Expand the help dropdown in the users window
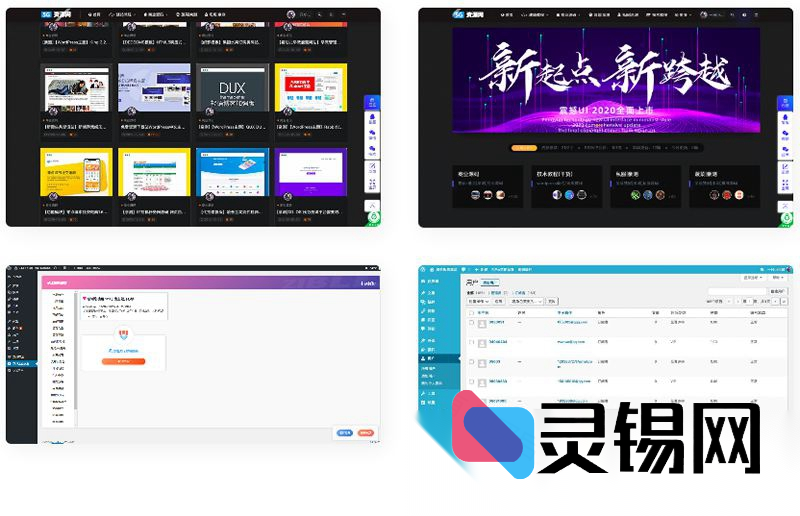Viewport: 800px width, 516px height. point(777,277)
